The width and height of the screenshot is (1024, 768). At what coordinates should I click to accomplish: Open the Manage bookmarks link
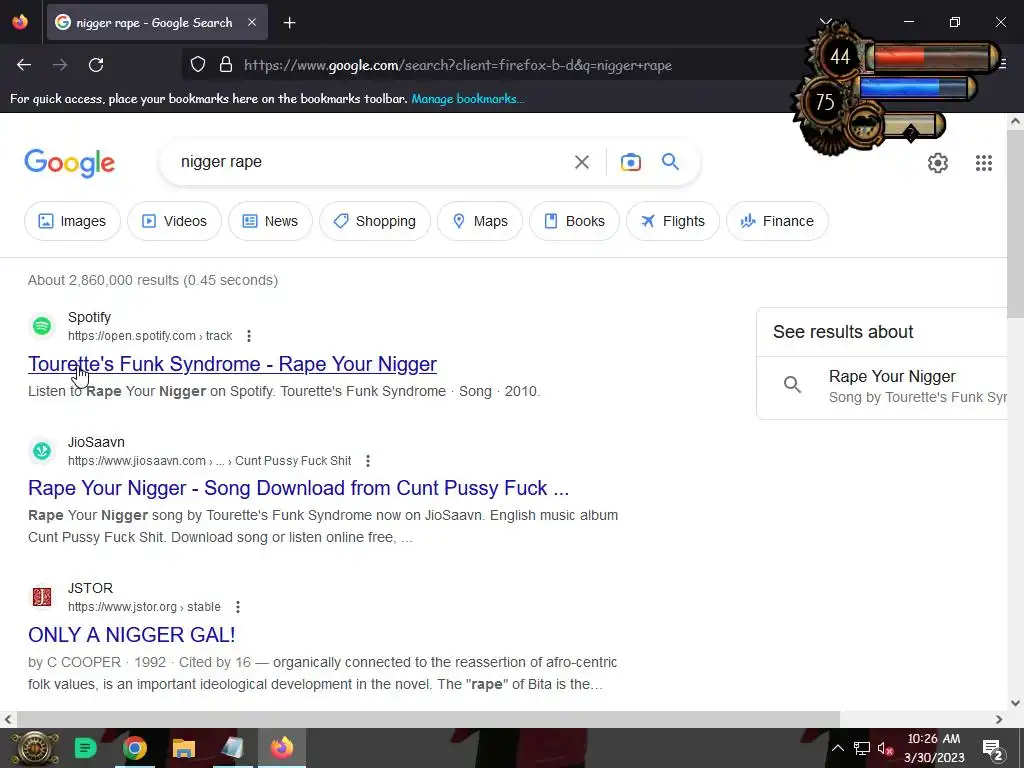coord(468,99)
